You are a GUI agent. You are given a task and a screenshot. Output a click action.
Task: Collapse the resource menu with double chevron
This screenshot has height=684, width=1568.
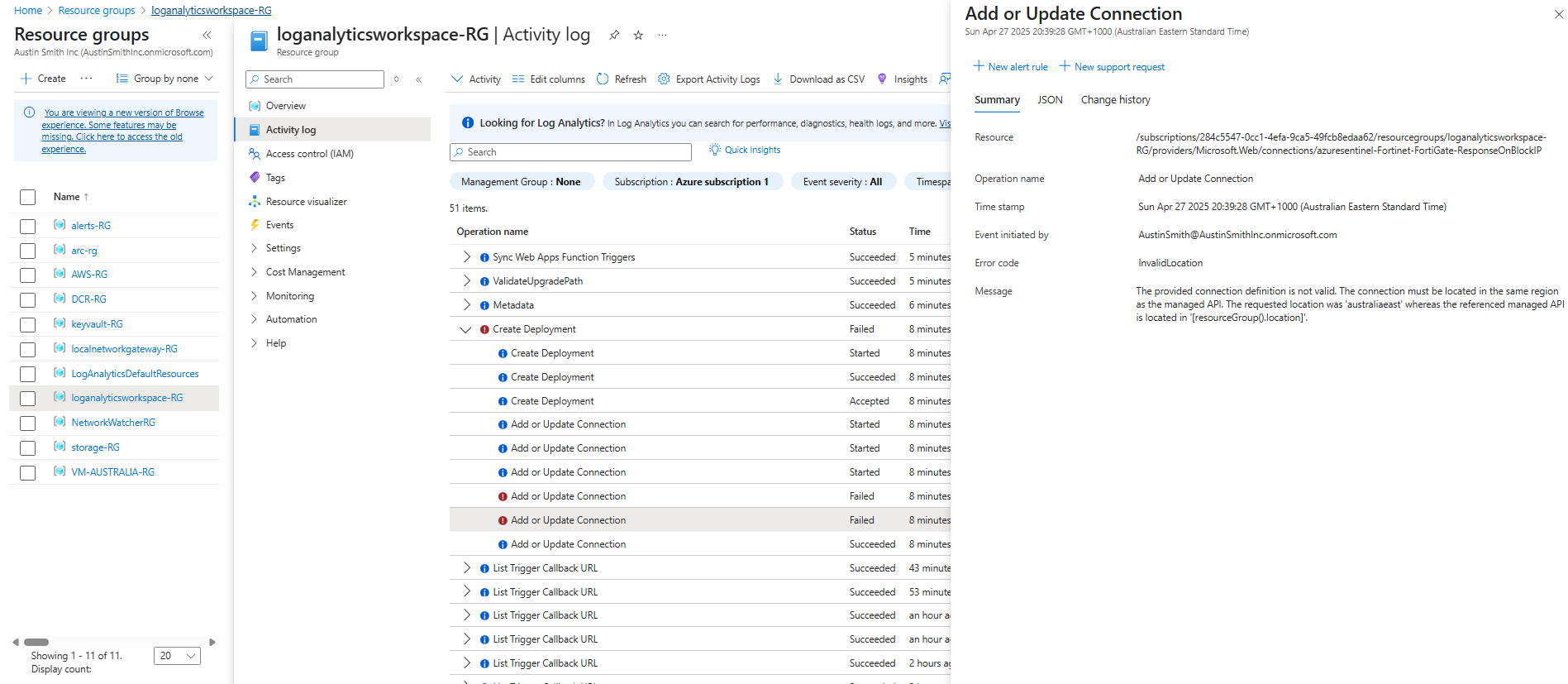coord(419,79)
